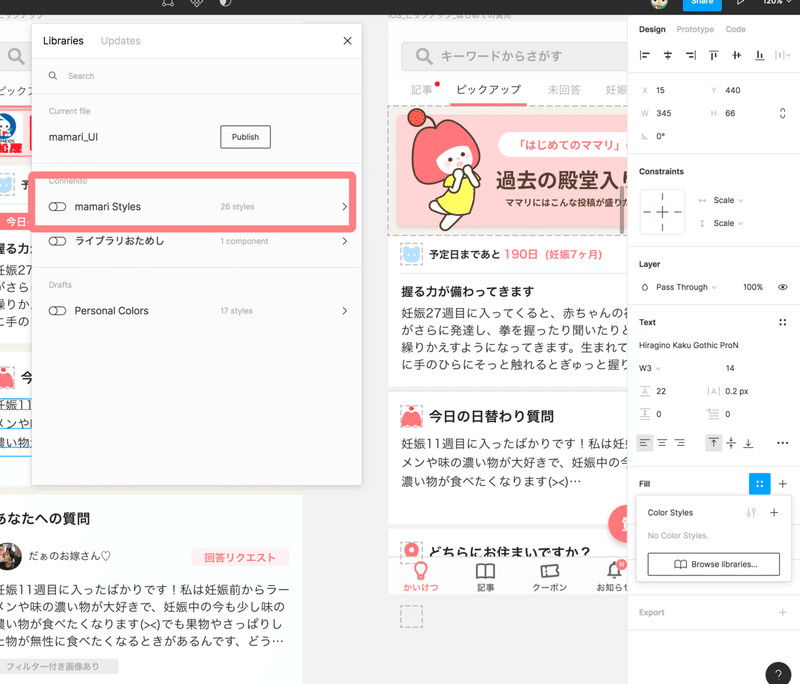Click the Libraries search icon
Image resolution: width=800 pixels, height=684 pixels.
[x=53, y=75]
